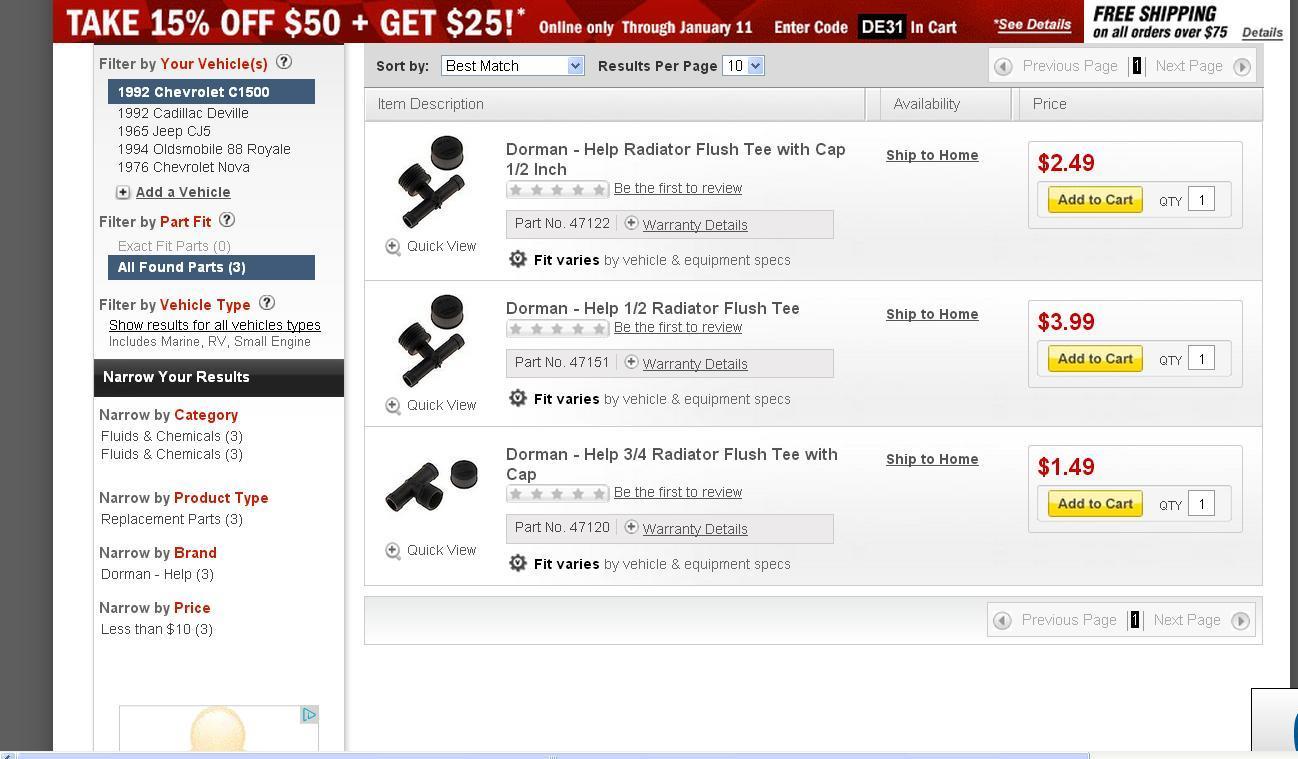
Task: Click Quick View magnifier for part 47120
Action: 393,551
